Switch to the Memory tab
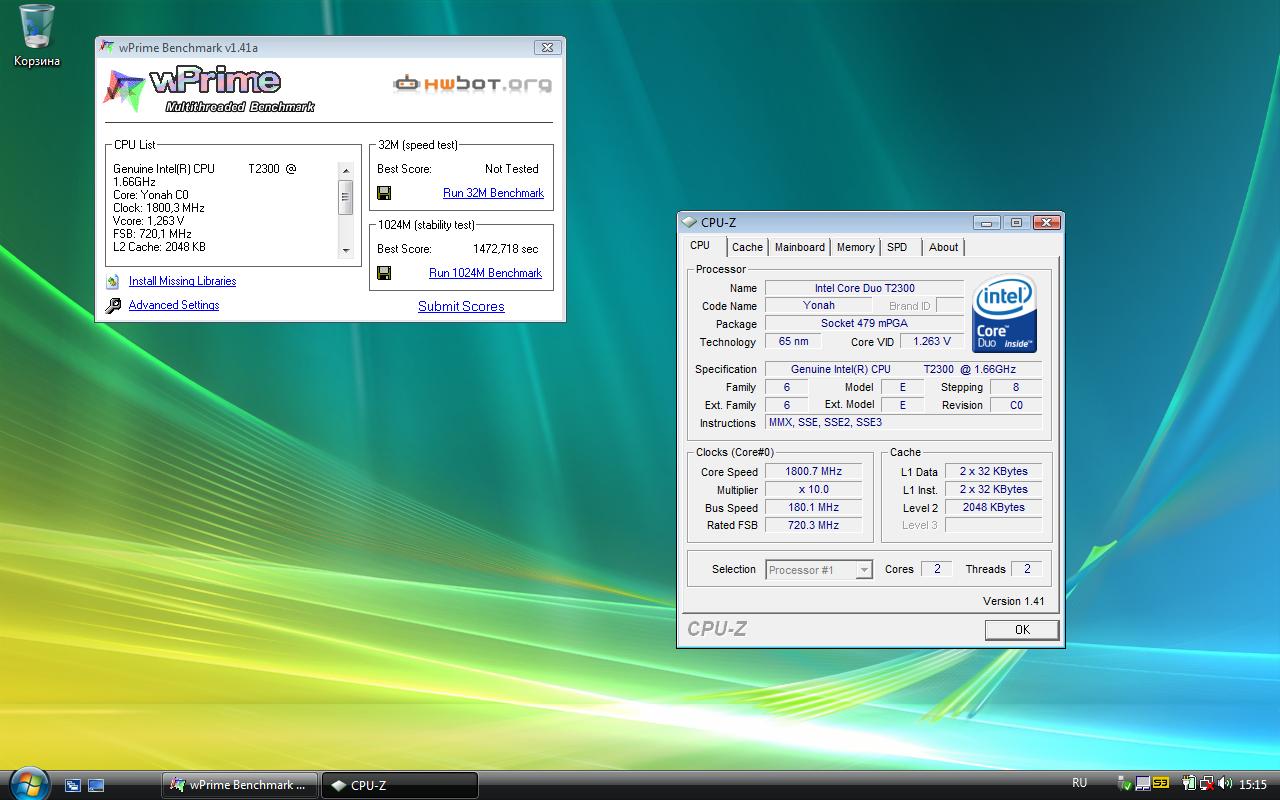 coord(856,247)
